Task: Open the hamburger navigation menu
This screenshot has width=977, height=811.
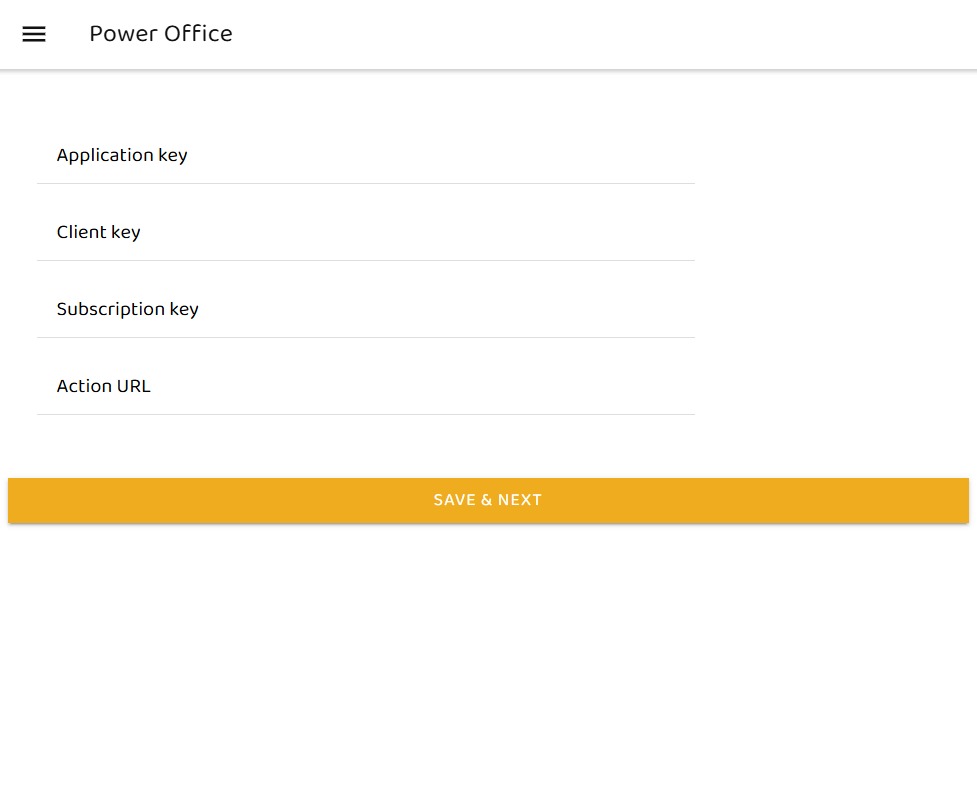Action: (x=34, y=34)
